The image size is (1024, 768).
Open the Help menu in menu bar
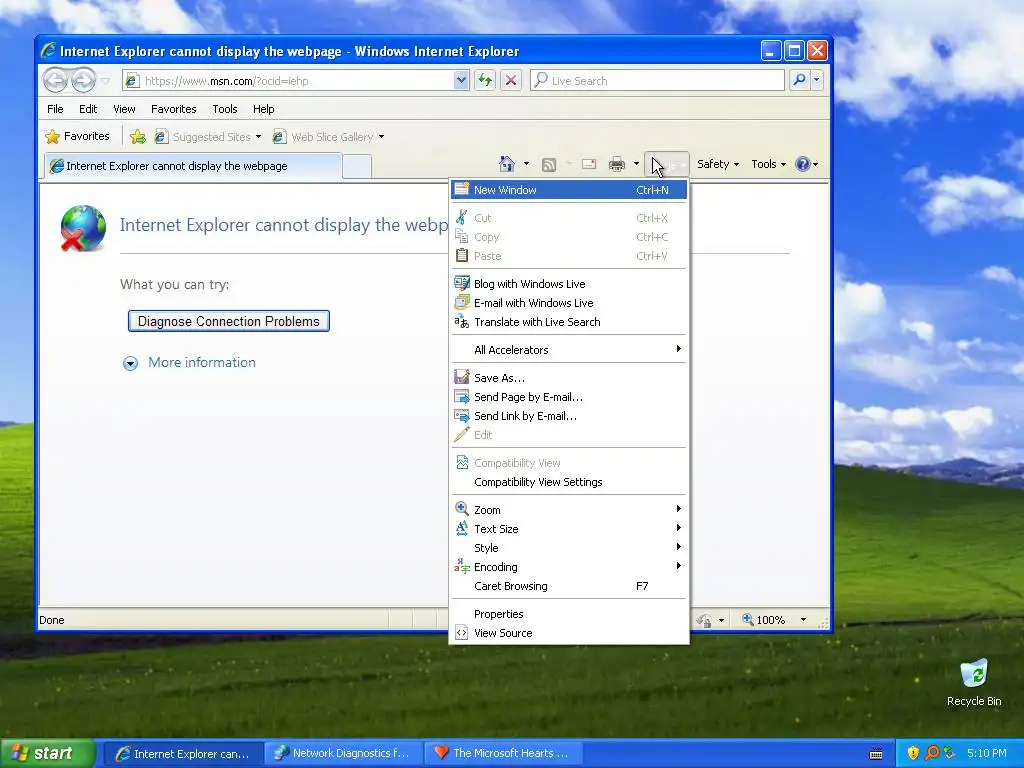tap(264, 109)
